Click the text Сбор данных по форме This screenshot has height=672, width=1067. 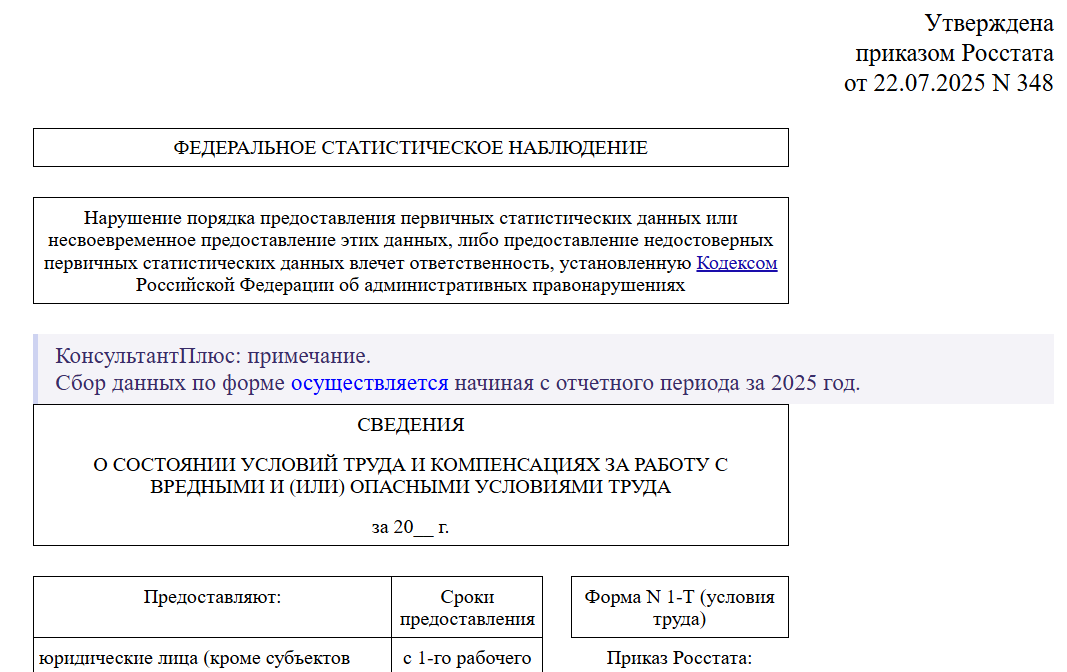(x=170, y=383)
